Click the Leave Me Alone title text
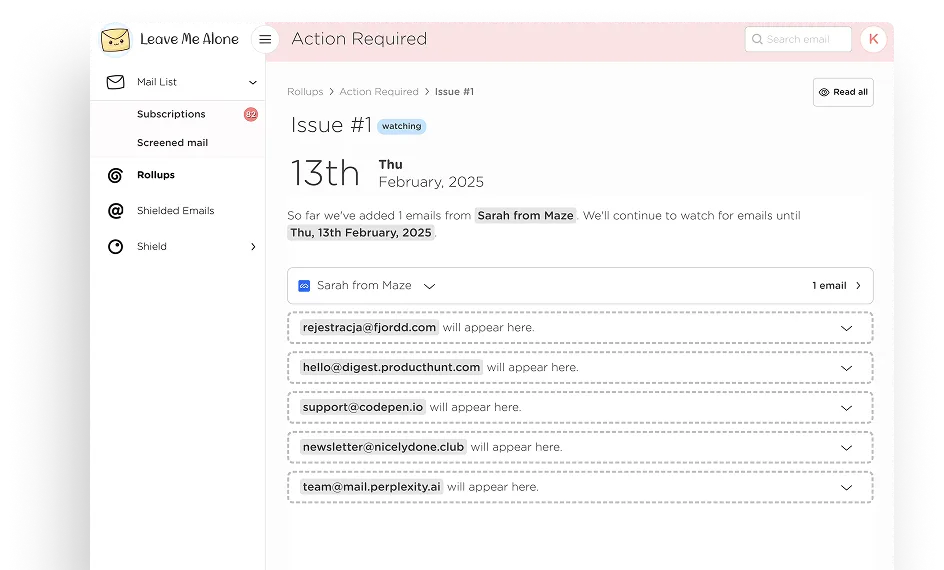The image size is (944, 570). [189, 39]
